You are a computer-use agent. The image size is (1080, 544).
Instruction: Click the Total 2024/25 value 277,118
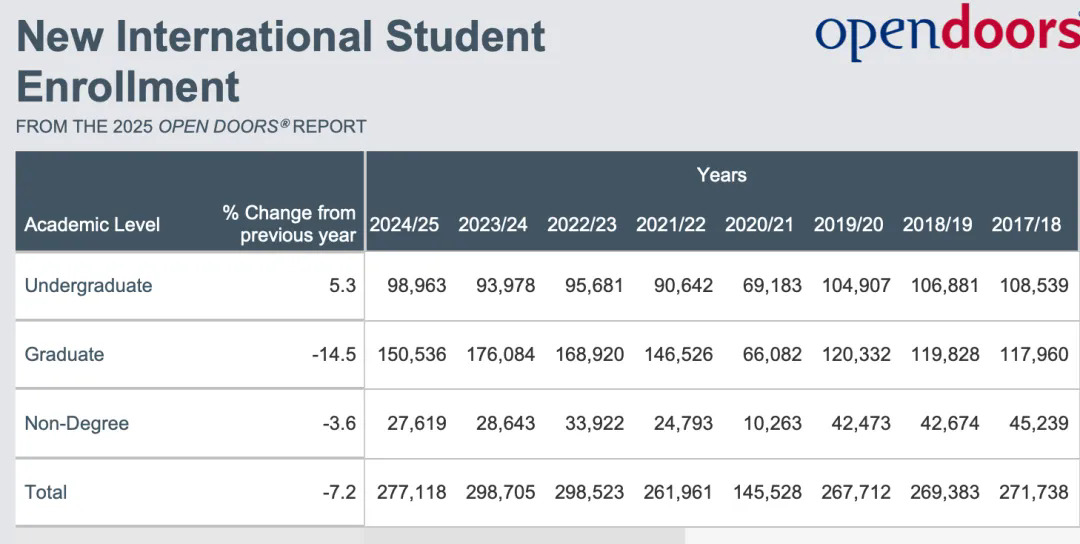pos(412,492)
